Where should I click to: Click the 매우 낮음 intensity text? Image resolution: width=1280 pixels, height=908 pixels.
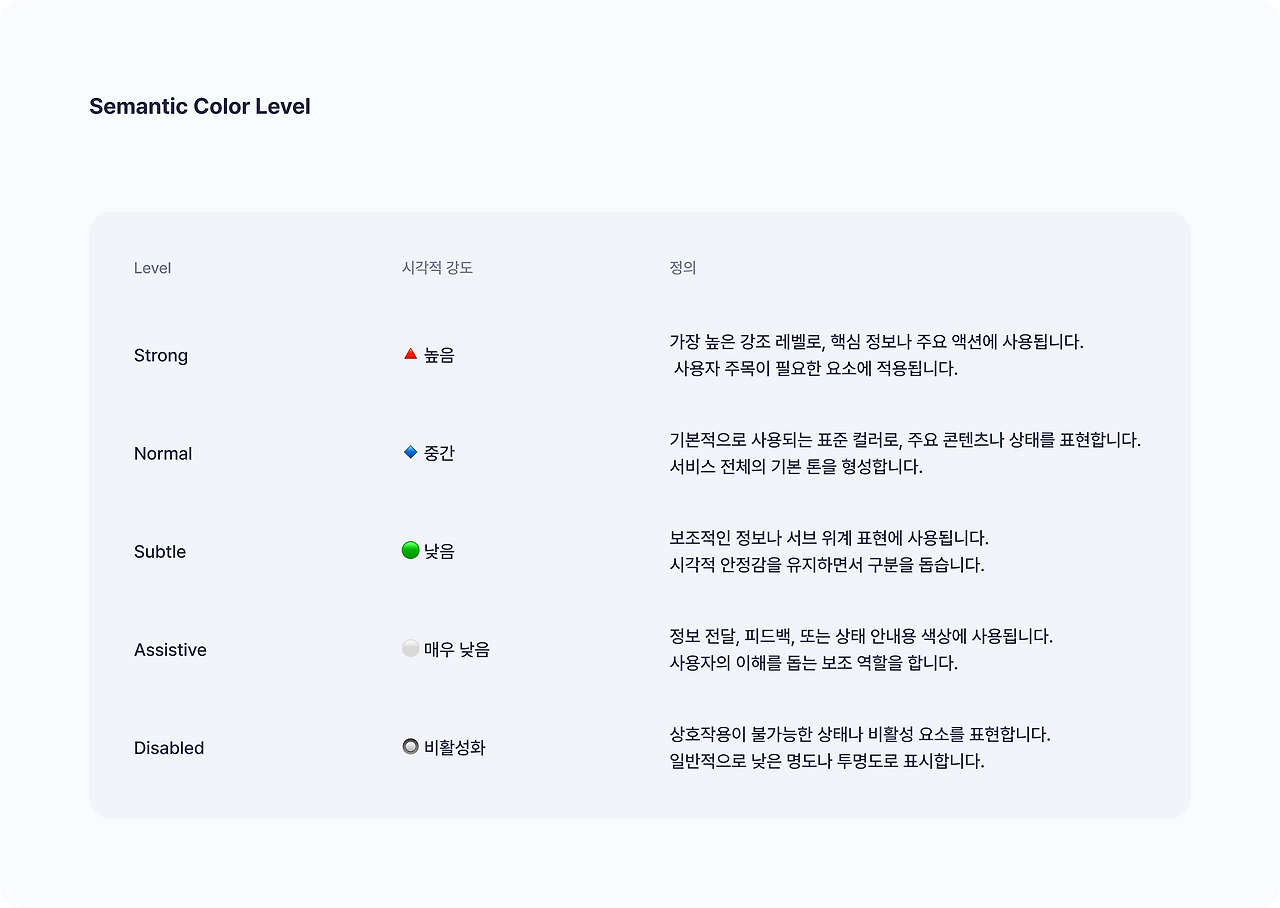pyautogui.click(x=457, y=649)
